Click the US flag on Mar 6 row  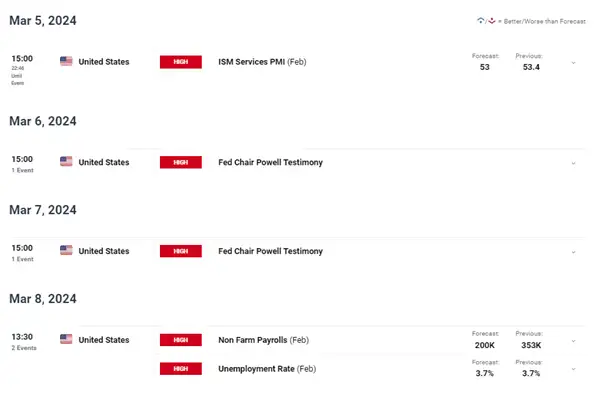point(66,162)
